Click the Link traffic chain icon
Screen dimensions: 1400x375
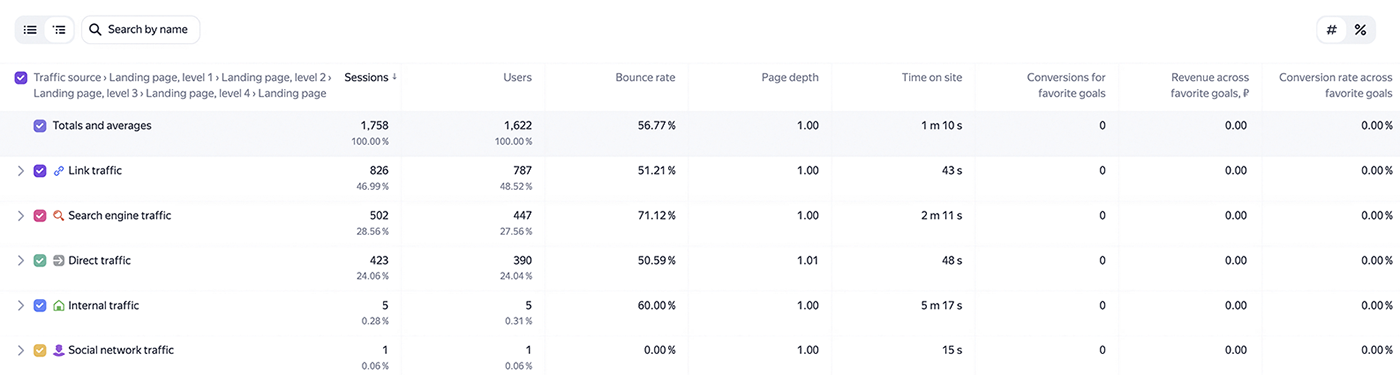(58, 171)
